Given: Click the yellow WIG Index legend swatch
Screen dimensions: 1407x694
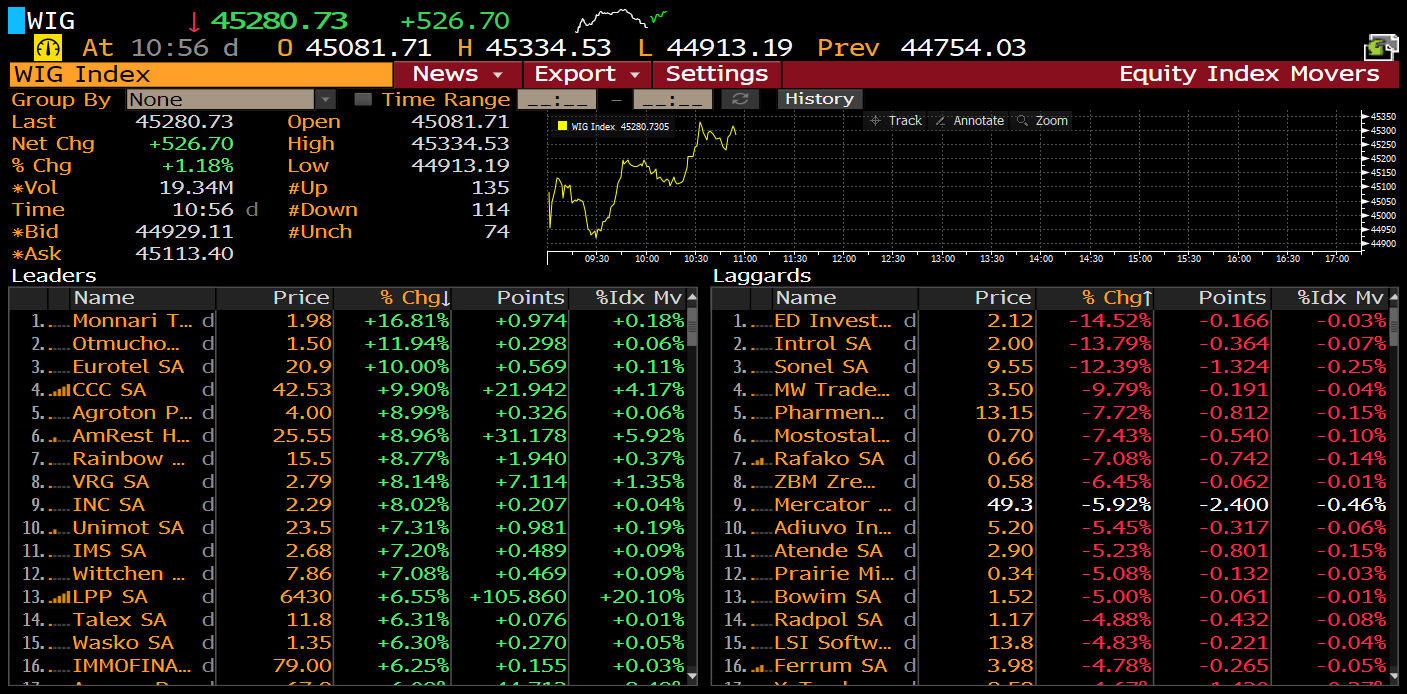Looking at the screenshot, I should (562, 126).
